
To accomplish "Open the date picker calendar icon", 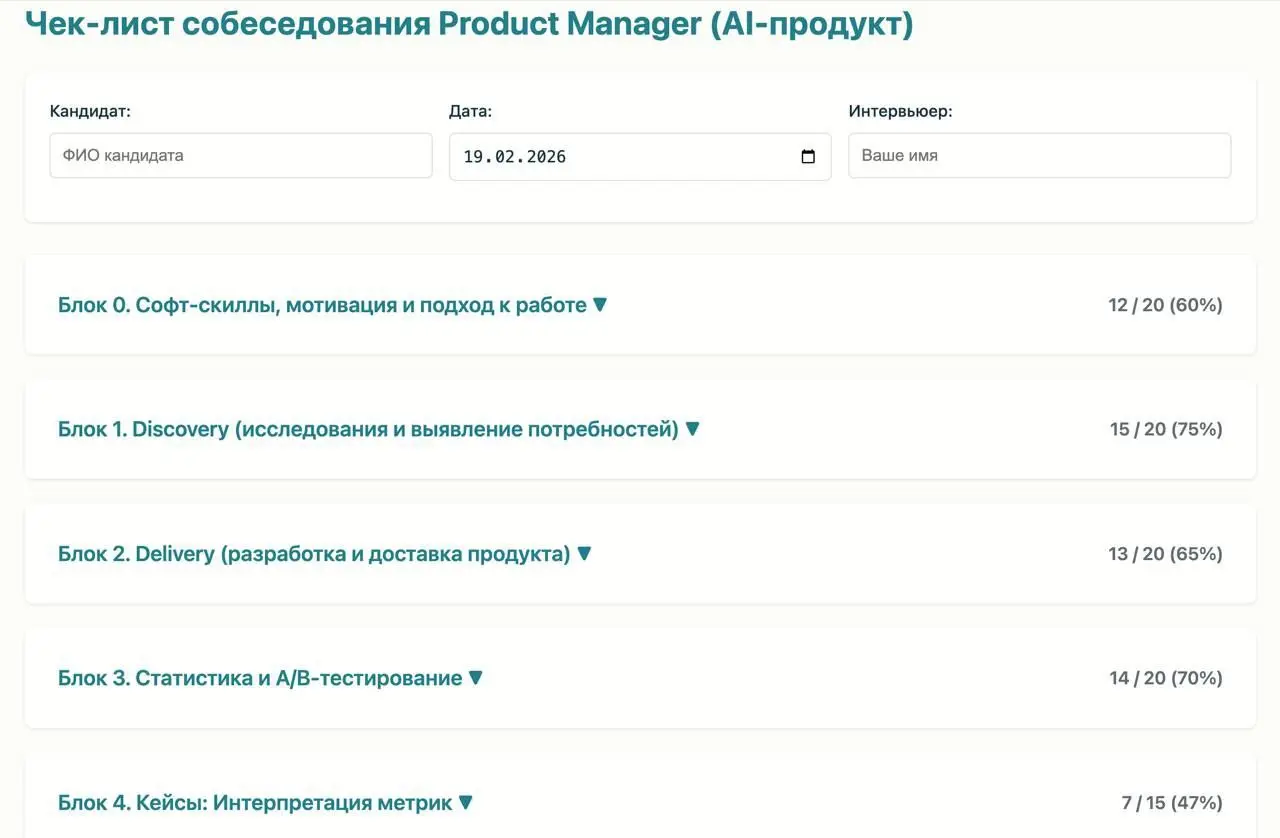I will (x=808, y=157).
